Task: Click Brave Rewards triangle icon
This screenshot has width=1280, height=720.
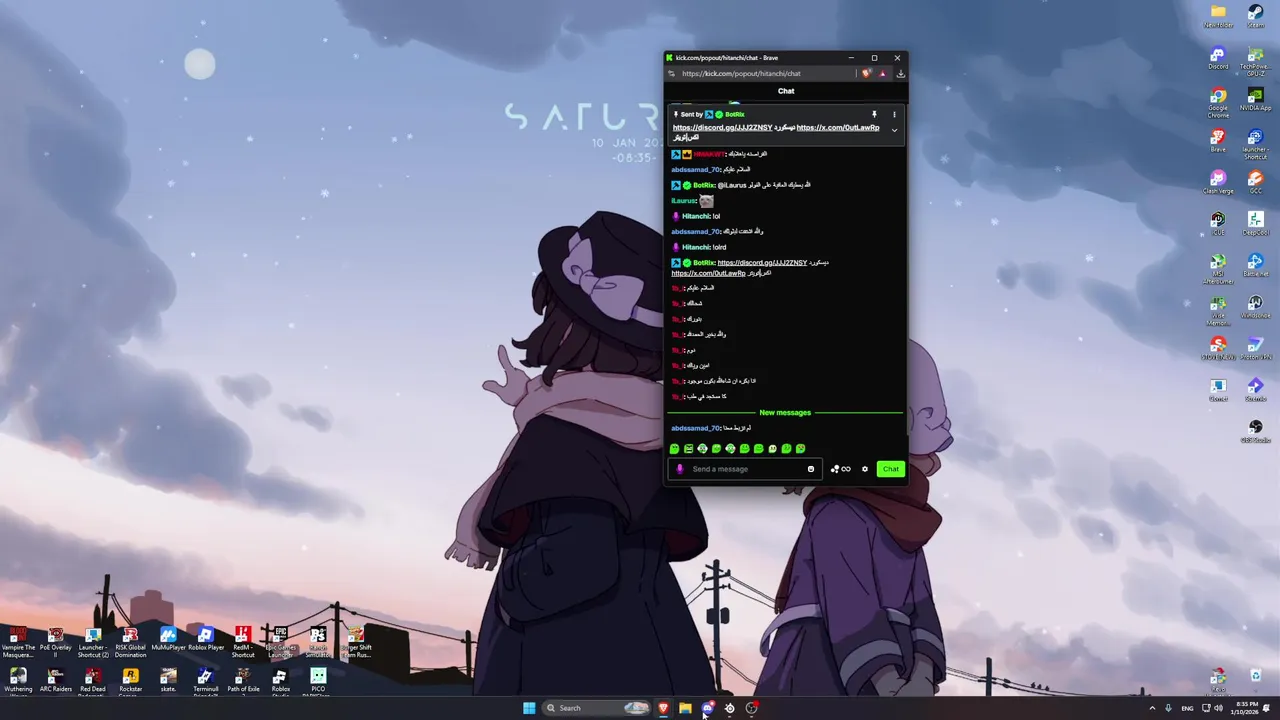Action: tap(882, 73)
